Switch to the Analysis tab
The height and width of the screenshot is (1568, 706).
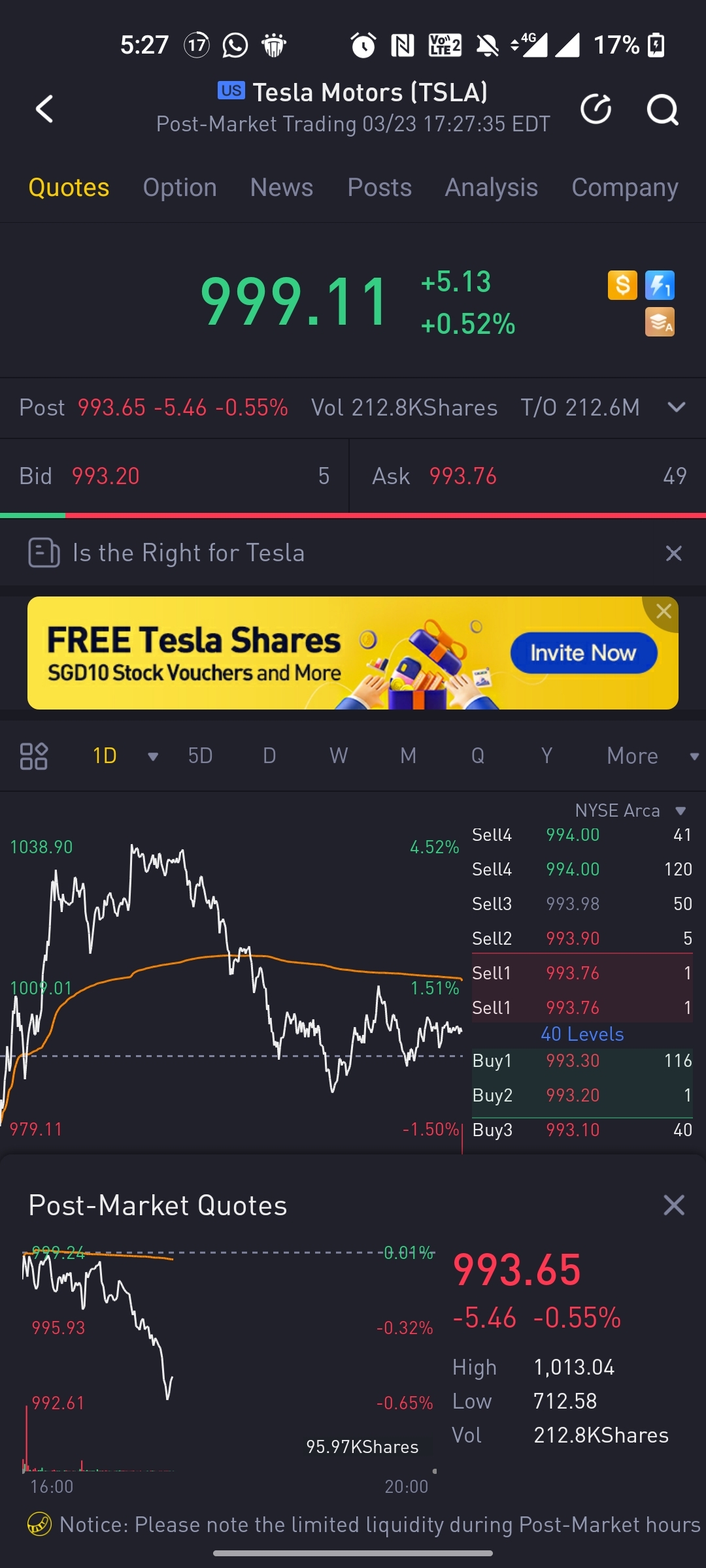(492, 188)
